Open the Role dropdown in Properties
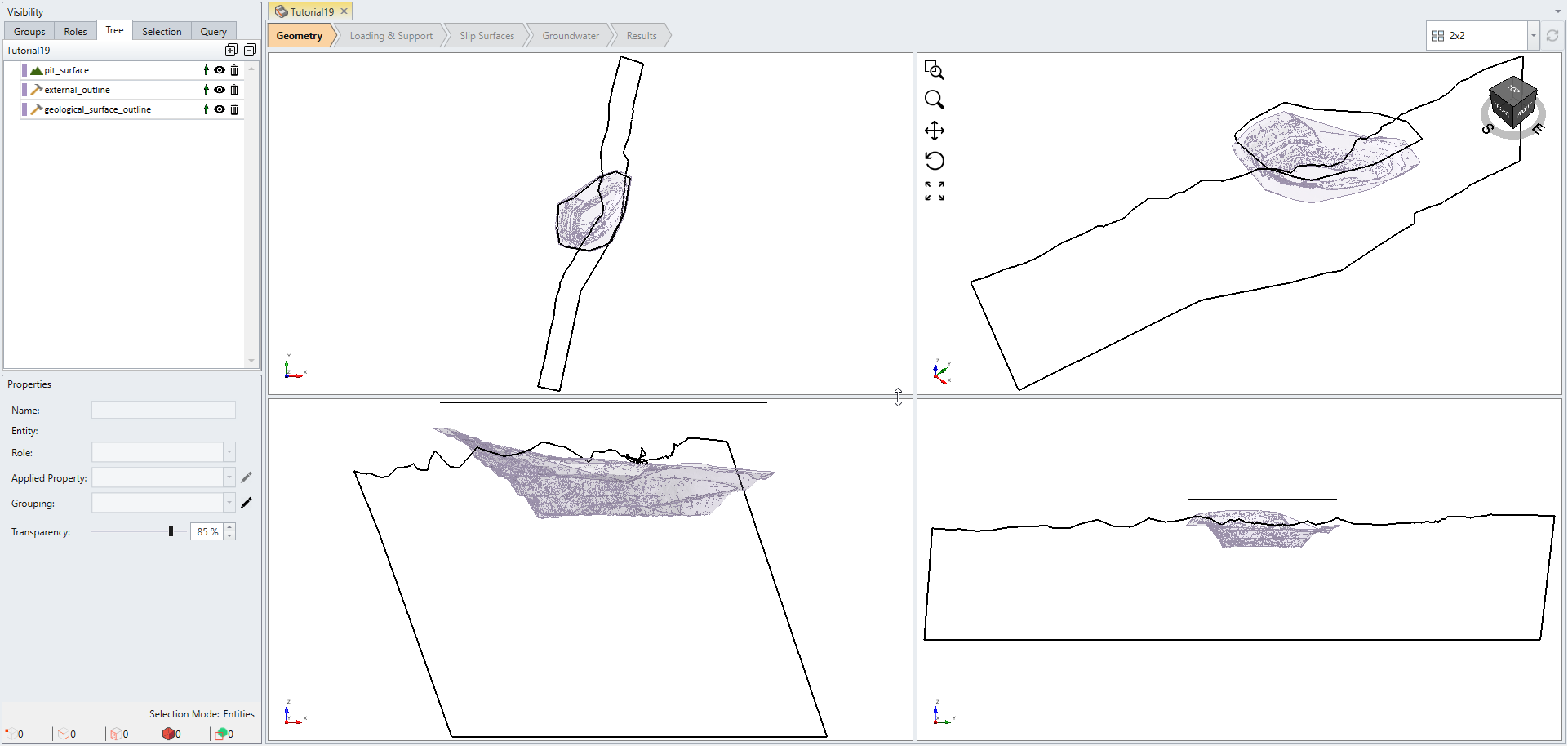1568x746 pixels. tap(229, 452)
